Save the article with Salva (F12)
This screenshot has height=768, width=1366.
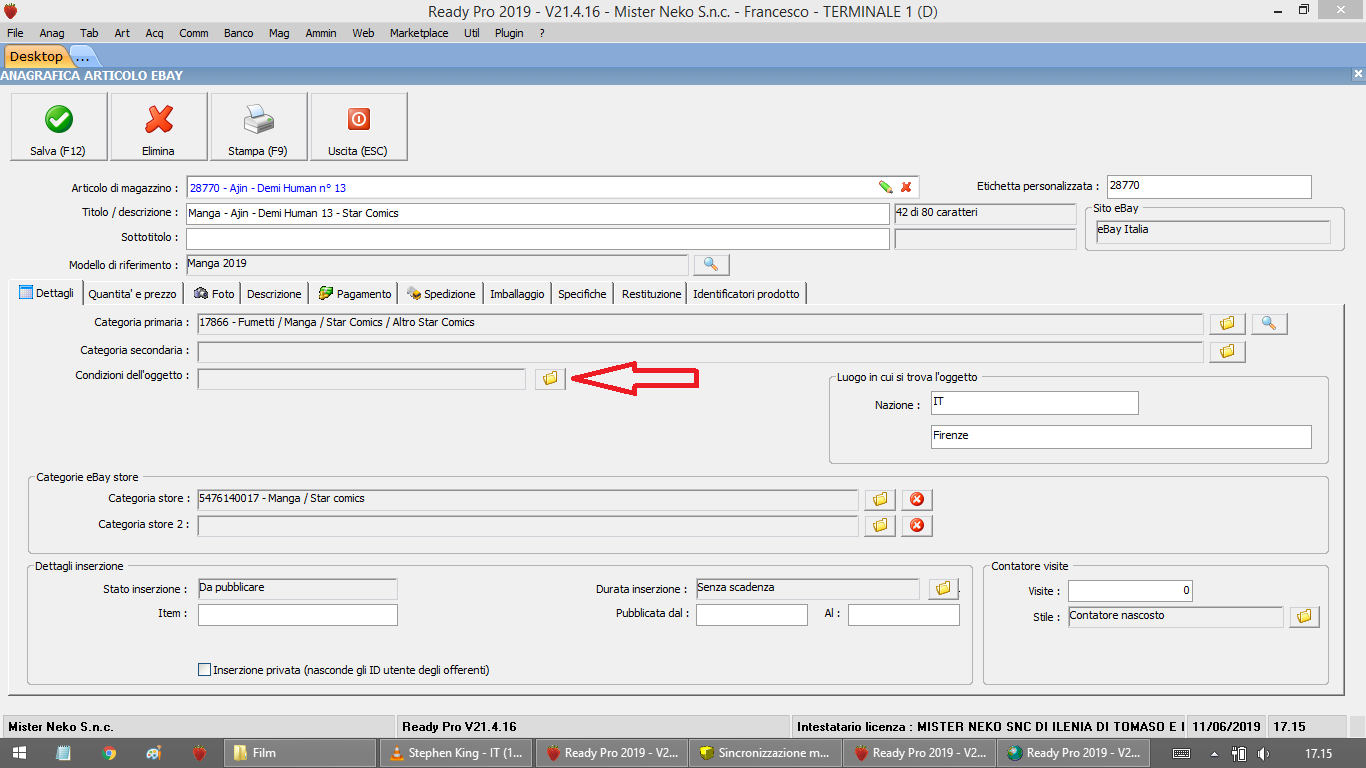[59, 127]
